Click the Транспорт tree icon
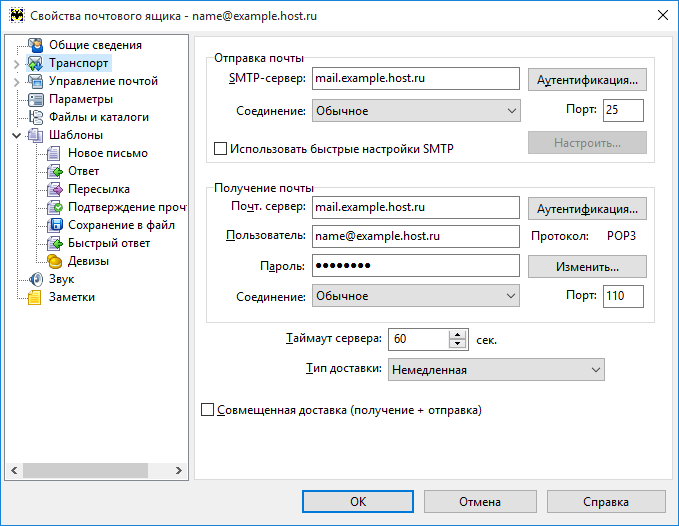This screenshot has width=679, height=526. point(36,63)
